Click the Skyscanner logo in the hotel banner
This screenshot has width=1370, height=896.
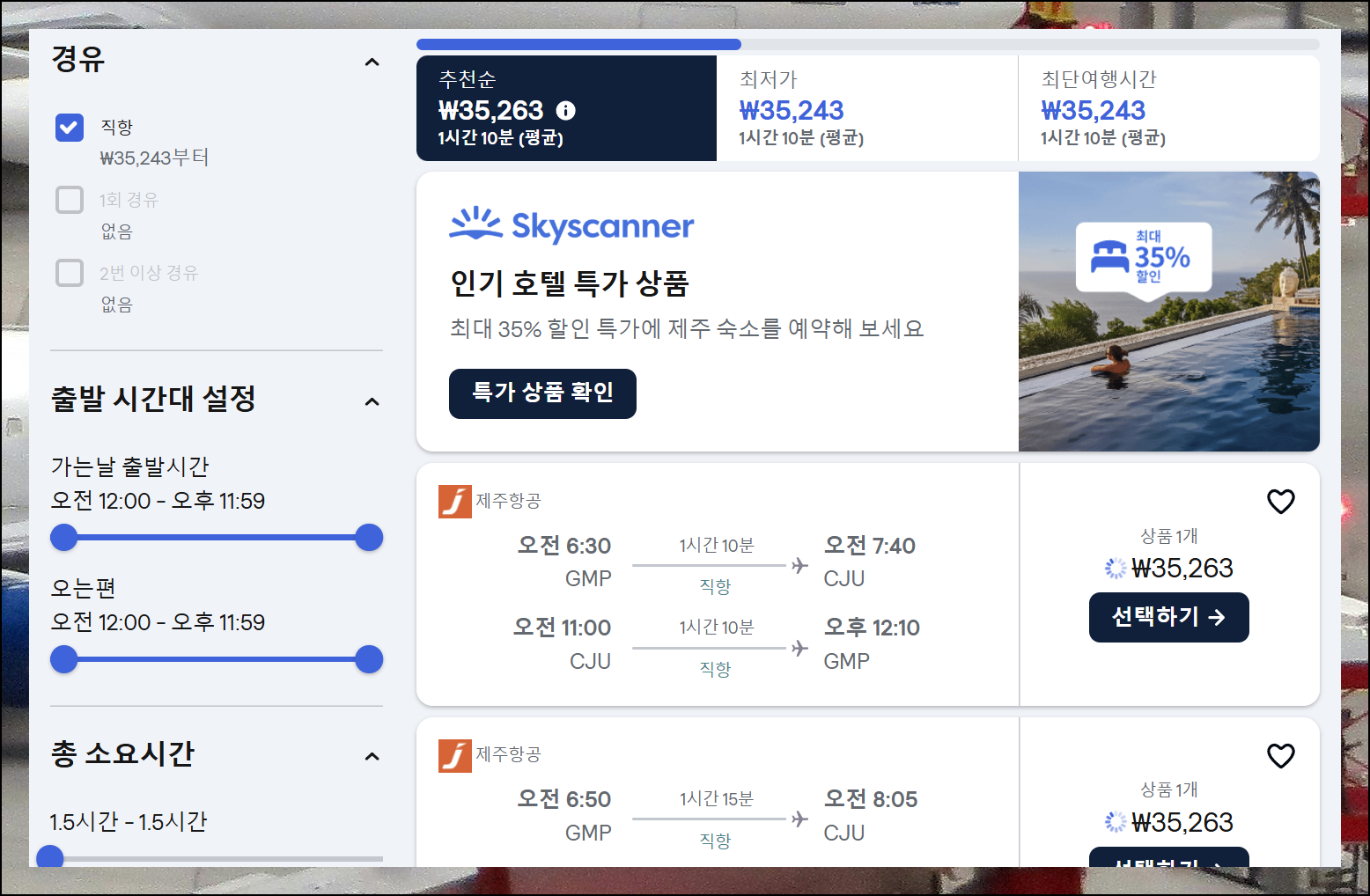pyautogui.click(x=571, y=225)
